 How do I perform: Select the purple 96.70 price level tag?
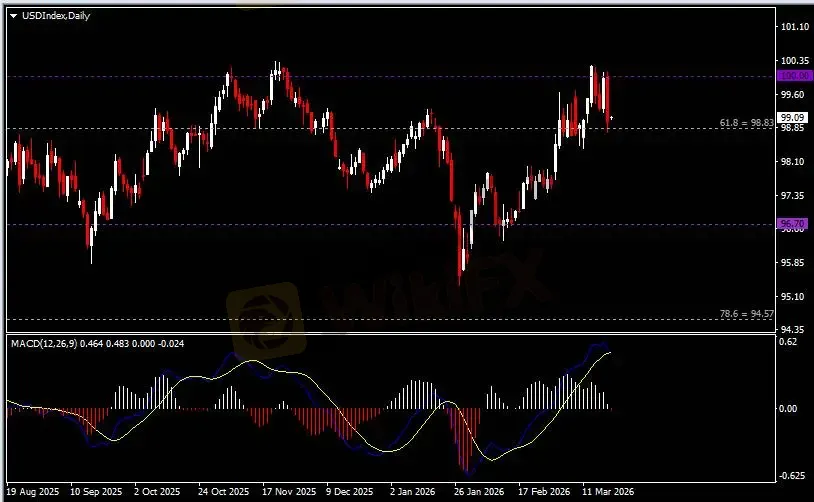792,224
